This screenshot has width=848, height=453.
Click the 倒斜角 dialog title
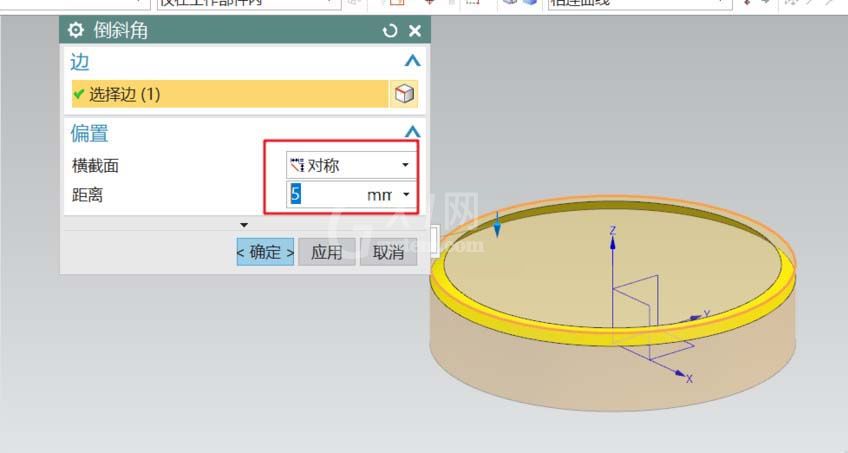pyautogui.click(x=121, y=31)
